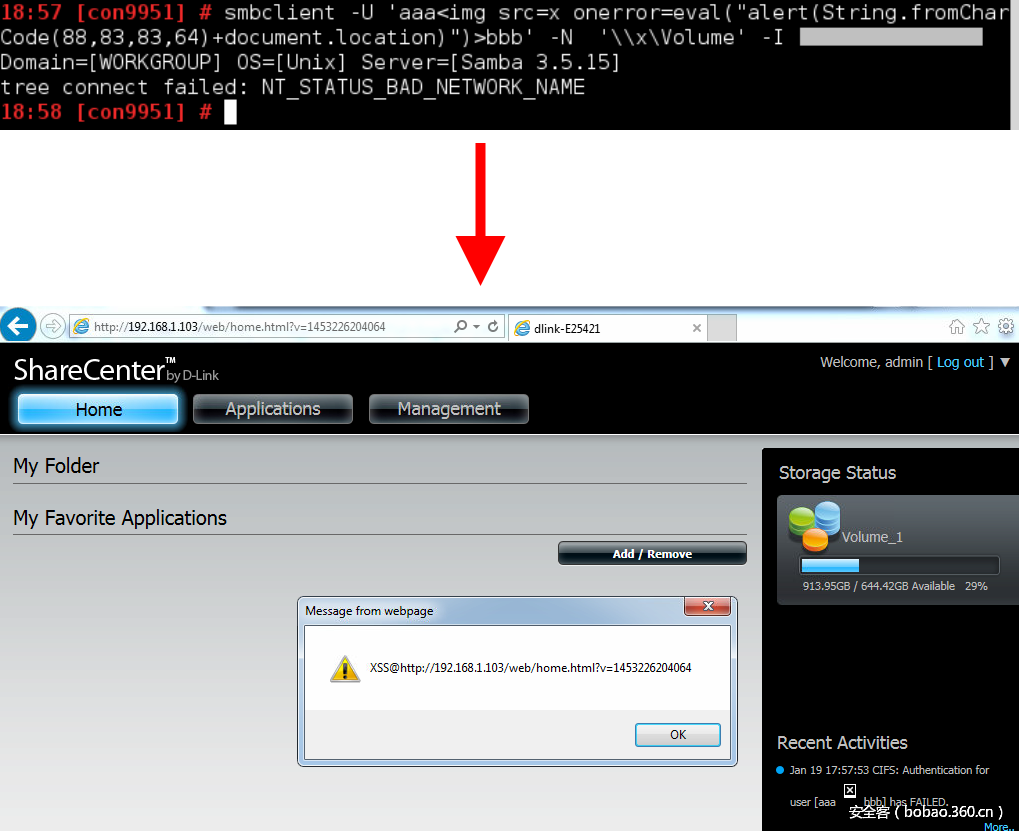Select the dlink-E25421 tab
This screenshot has width=1019, height=831.
click(x=607, y=328)
